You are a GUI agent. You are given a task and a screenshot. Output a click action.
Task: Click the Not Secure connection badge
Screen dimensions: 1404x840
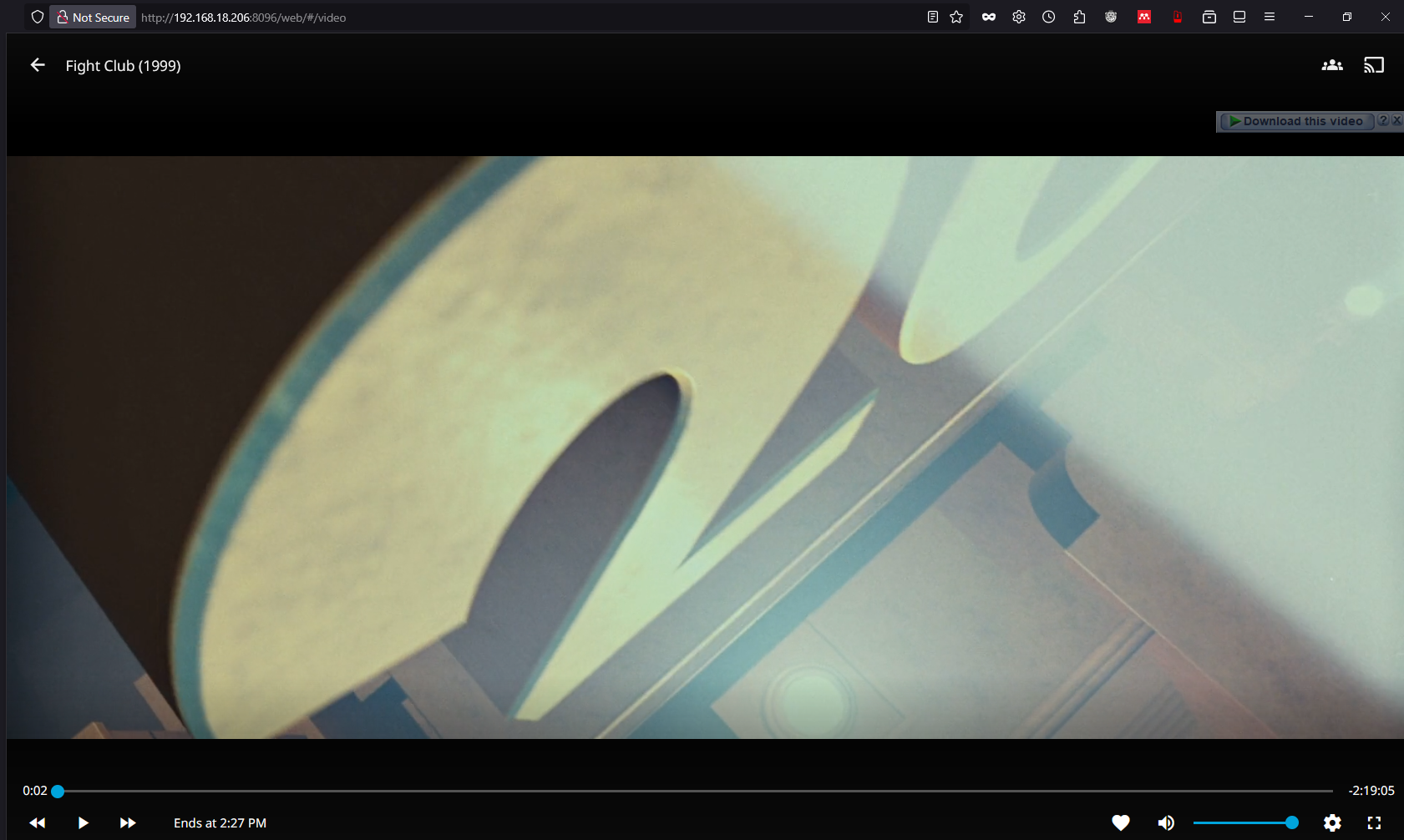coord(93,17)
